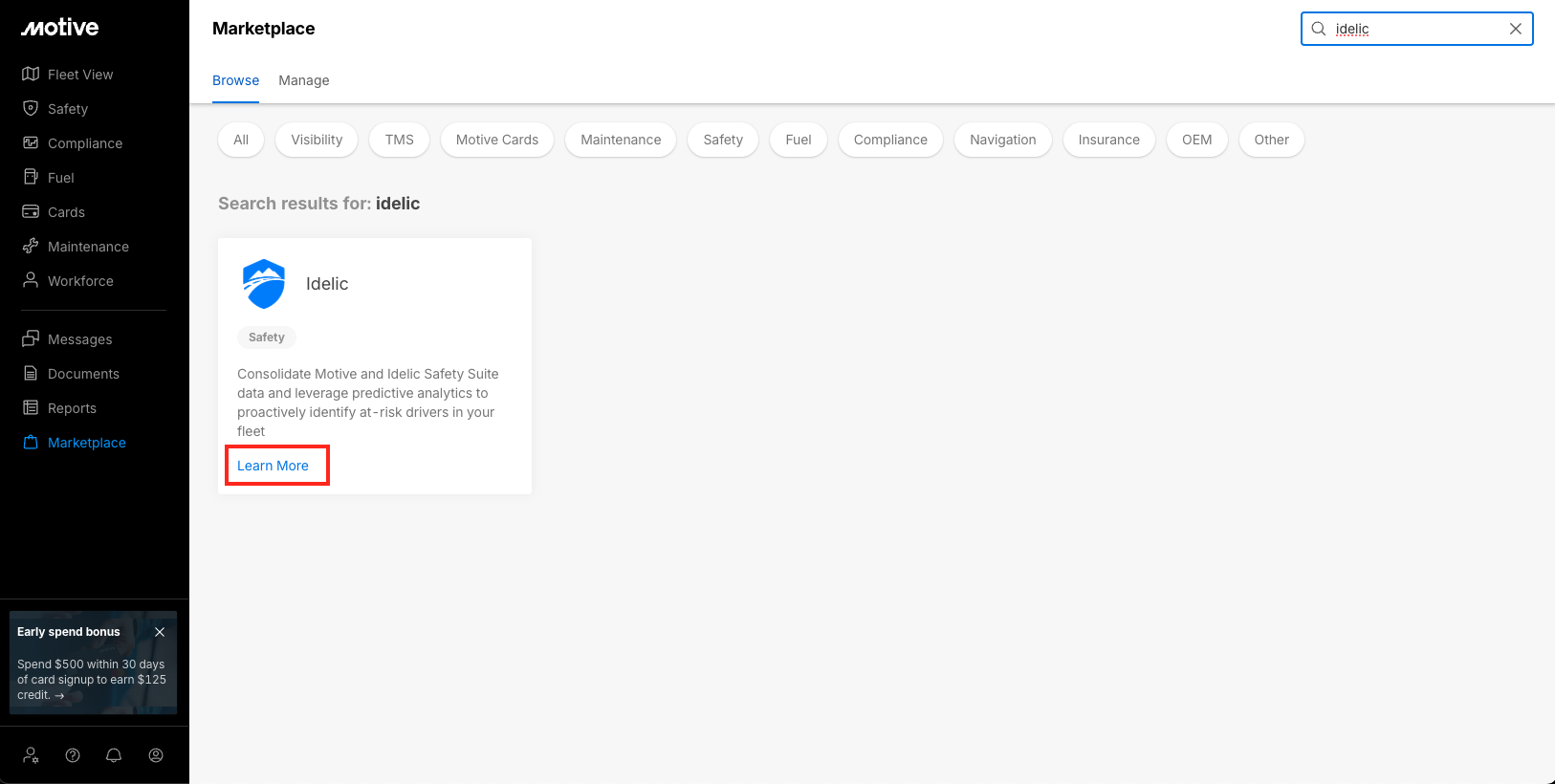1555x784 pixels.
Task: Open Fleet View map icon
Action: click(x=31, y=74)
